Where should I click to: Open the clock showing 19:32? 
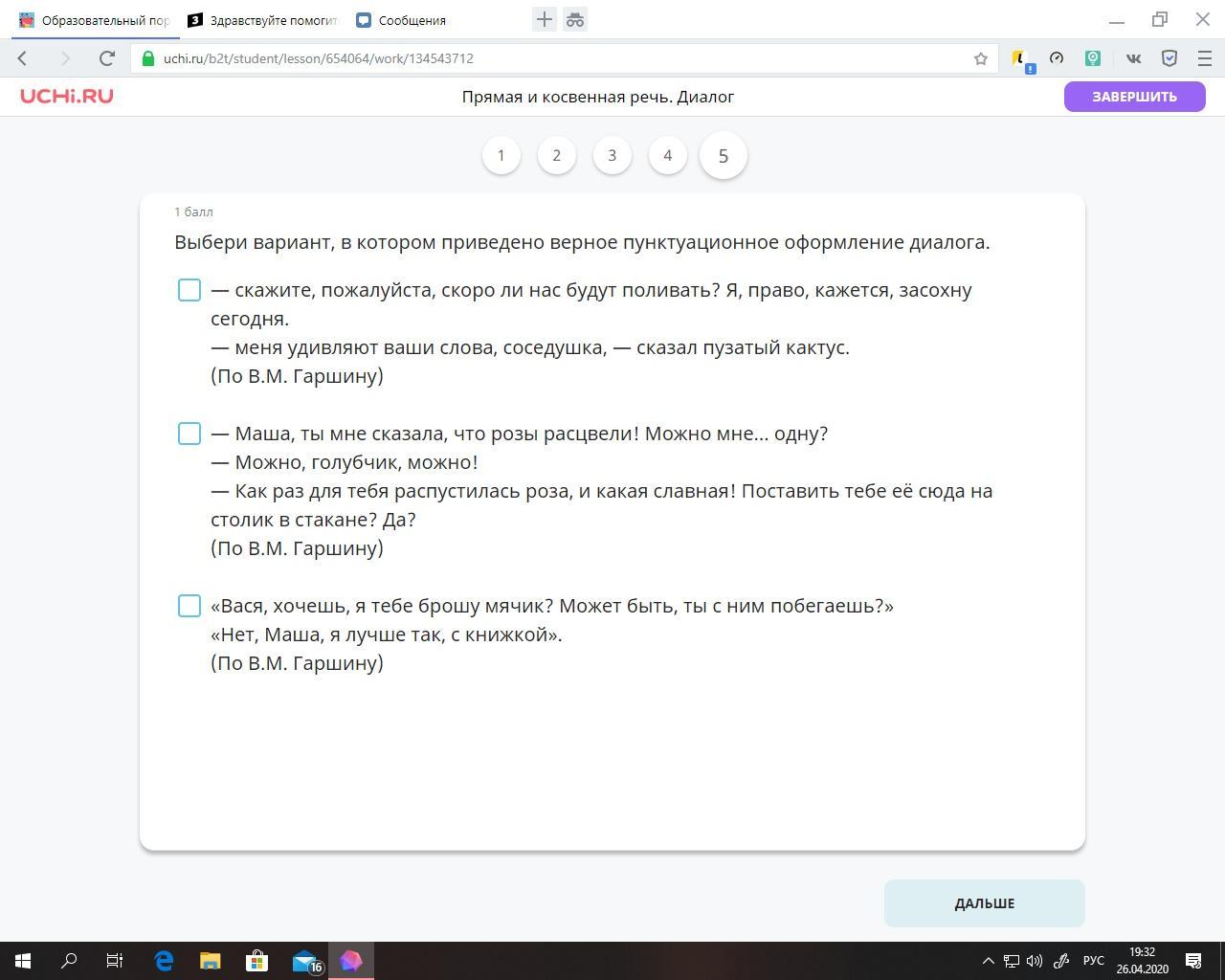click(x=1142, y=961)
